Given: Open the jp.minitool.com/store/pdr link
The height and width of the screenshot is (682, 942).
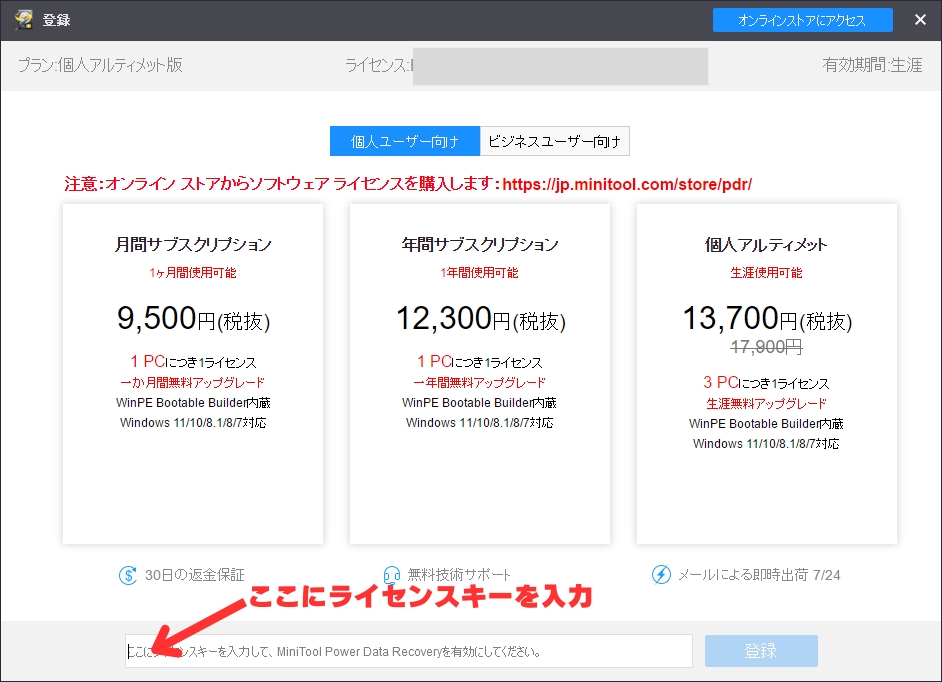Looking at the screenshot, I should click(627, 184).
